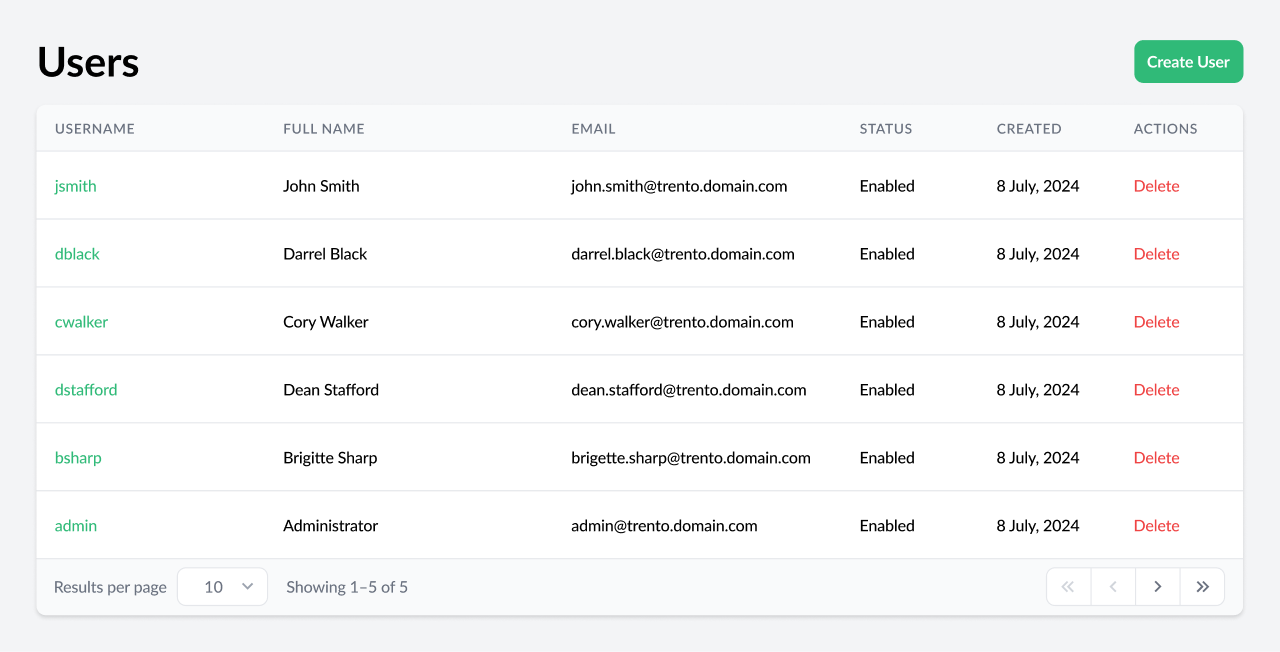
Task: Delete the Administrator user
Action: pos(1157,526)
